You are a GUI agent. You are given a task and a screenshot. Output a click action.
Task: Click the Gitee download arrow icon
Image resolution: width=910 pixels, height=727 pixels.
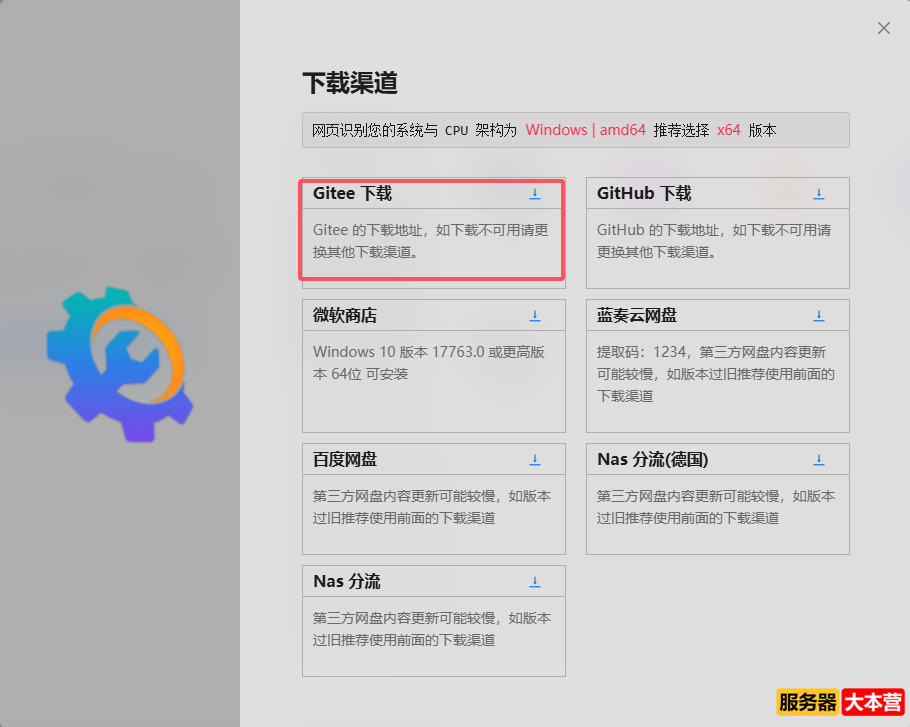point(535,194)
